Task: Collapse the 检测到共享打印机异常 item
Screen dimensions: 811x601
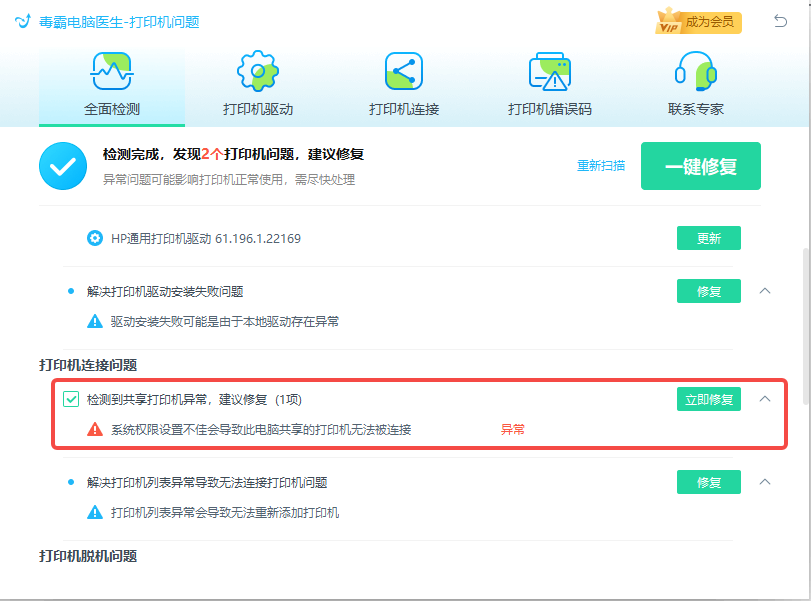Action: tap(765, 399)
